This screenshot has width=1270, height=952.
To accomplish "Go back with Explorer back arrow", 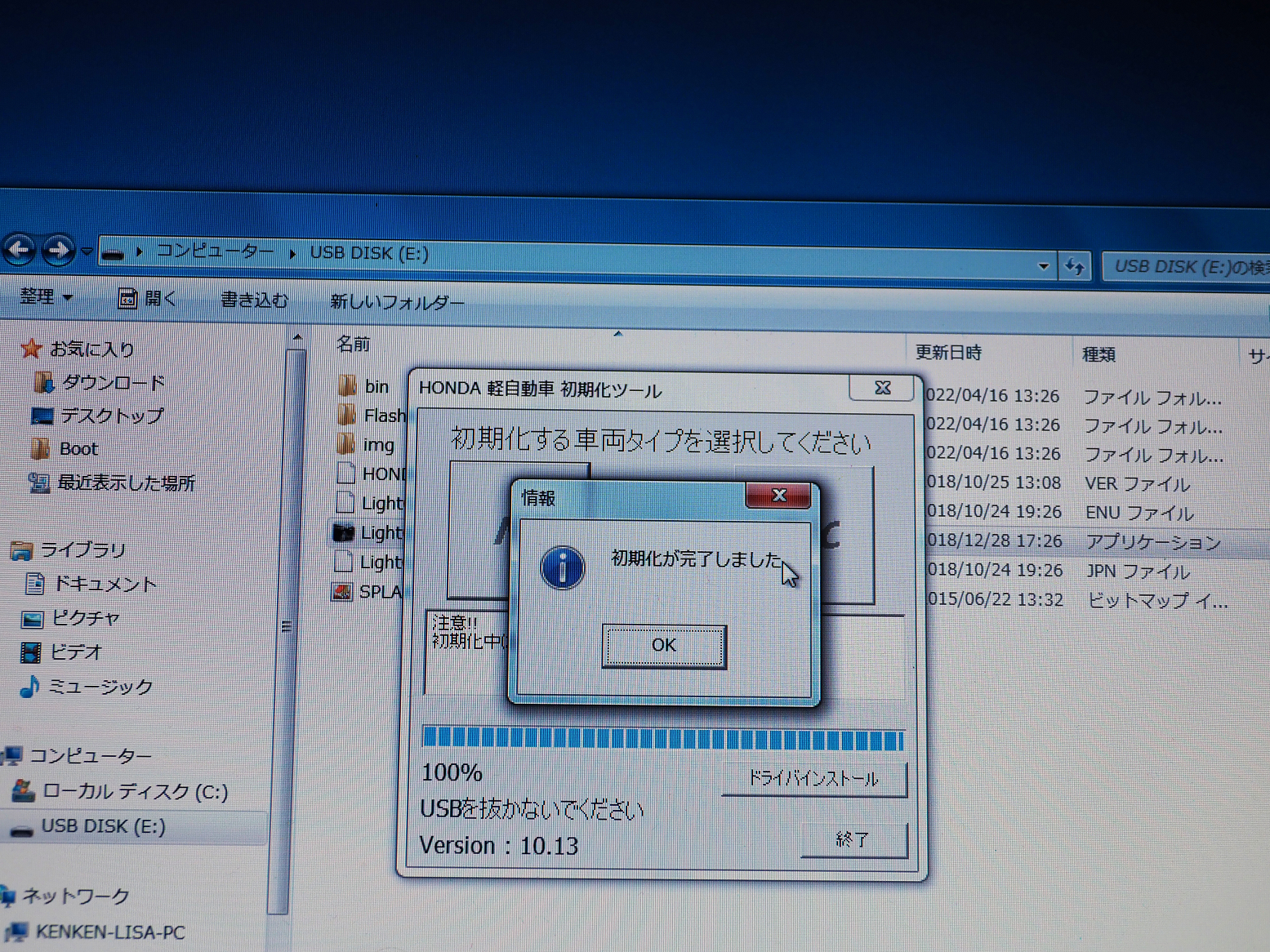I will click(x=20, y=250).
